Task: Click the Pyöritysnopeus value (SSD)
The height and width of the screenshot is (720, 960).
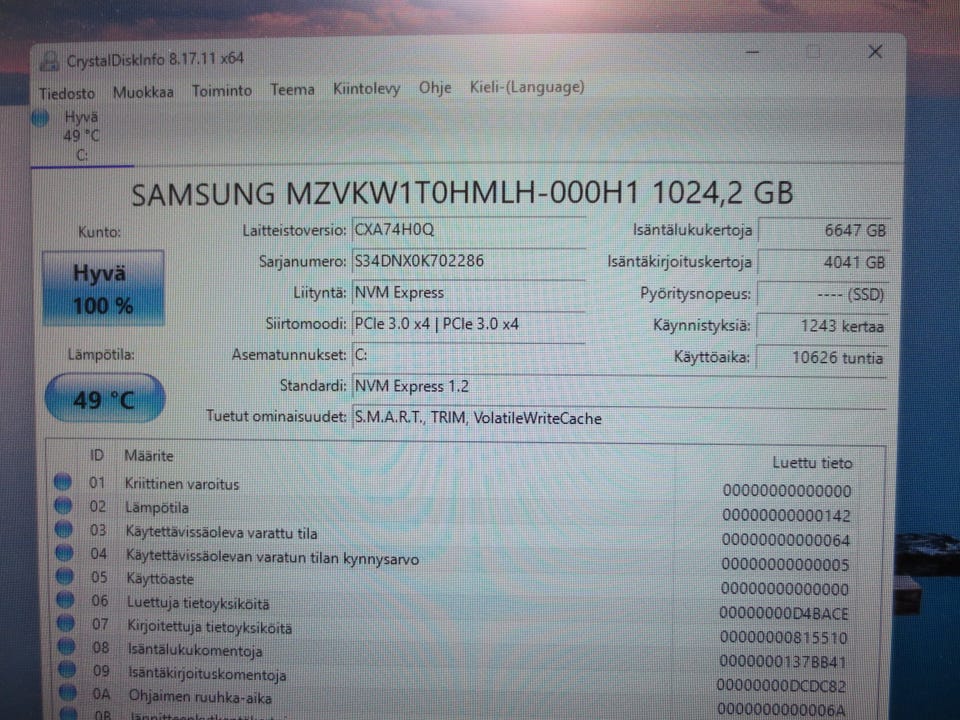Action: click(x=823, y=294)
